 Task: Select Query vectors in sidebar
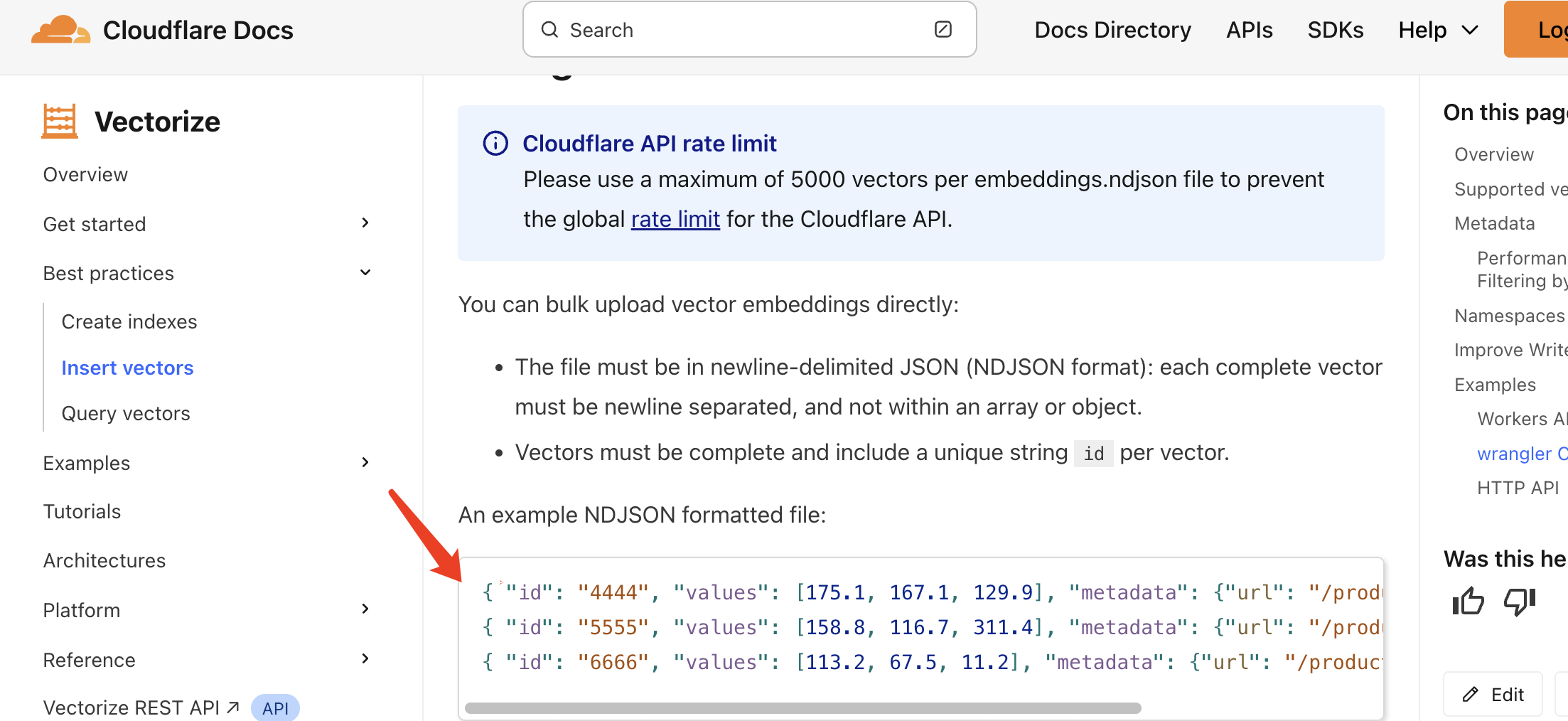click(126, 414)
